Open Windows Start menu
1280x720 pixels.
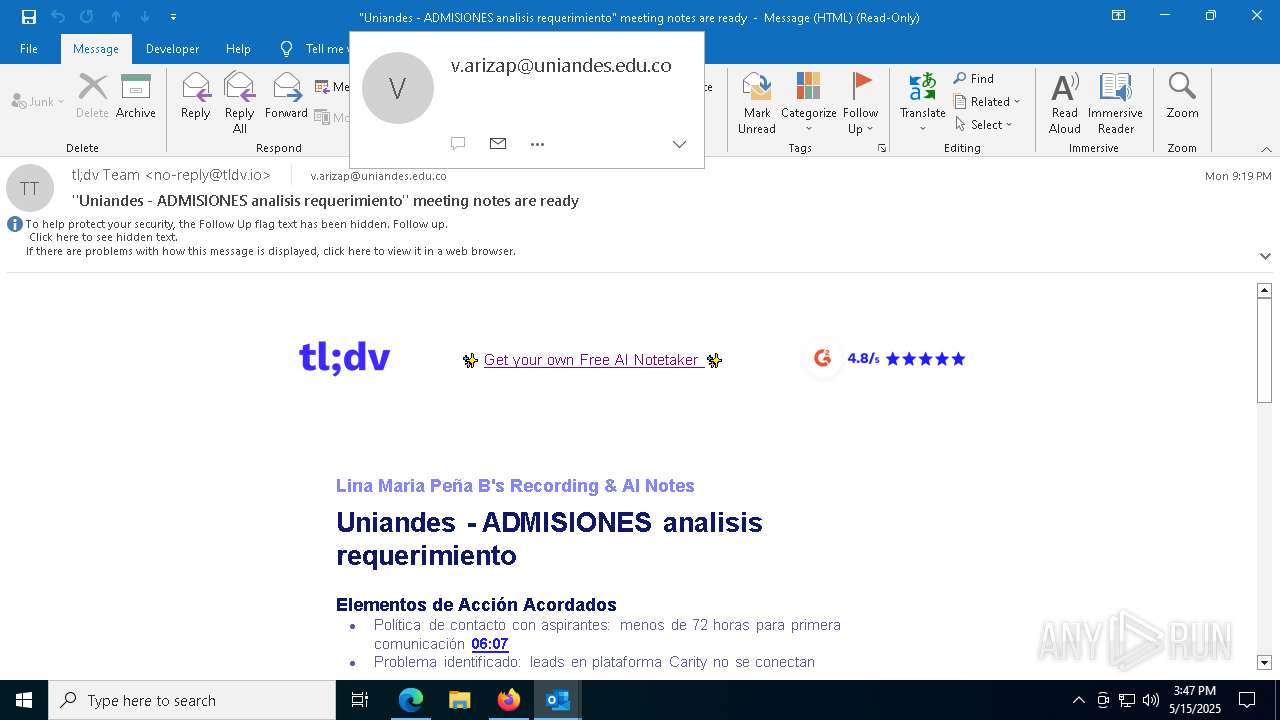point(24,700)
